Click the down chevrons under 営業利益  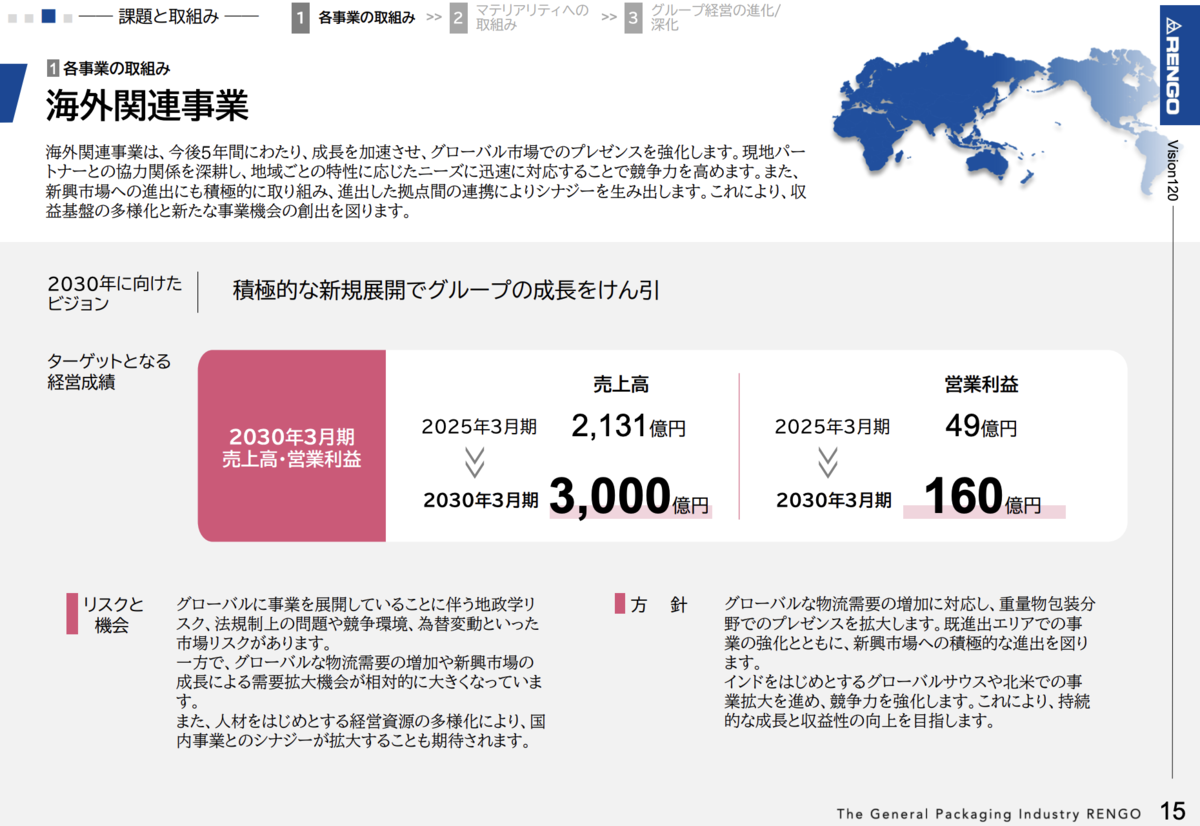828,463
